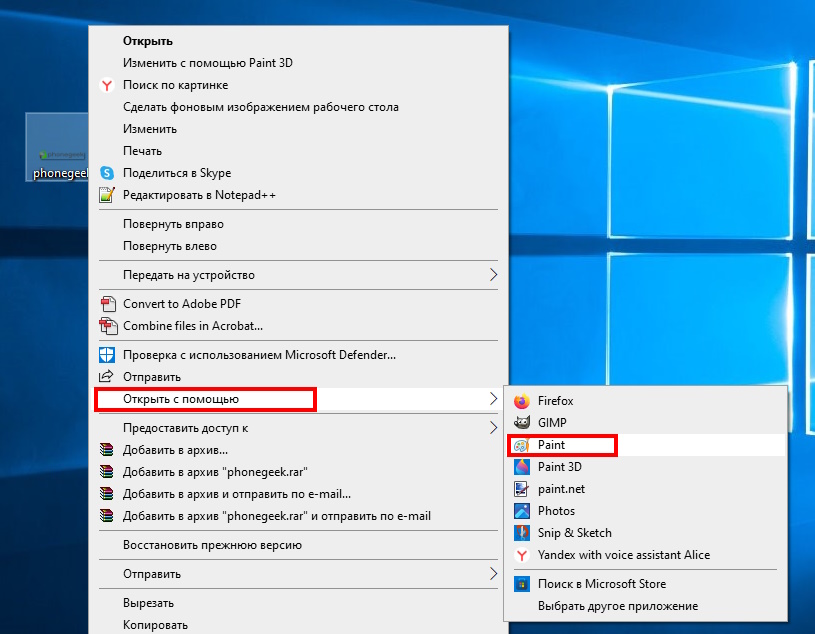Choose Добавить в архив "phonegeek.rar"
The height and width of the screenshot is (634, 815).
point(215,472)
